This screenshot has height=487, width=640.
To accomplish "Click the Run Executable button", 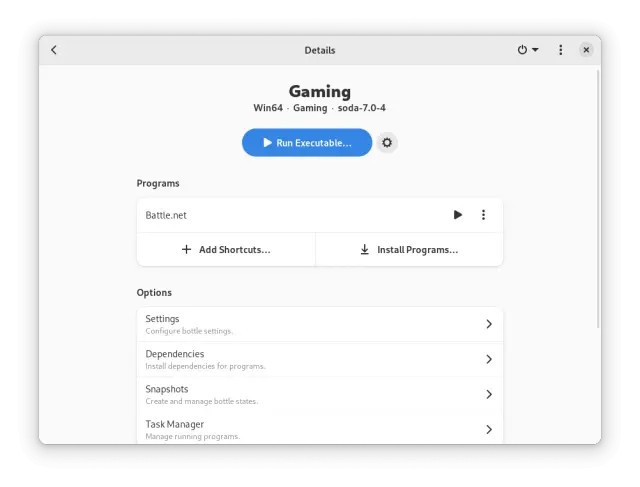I will (307, 142).
